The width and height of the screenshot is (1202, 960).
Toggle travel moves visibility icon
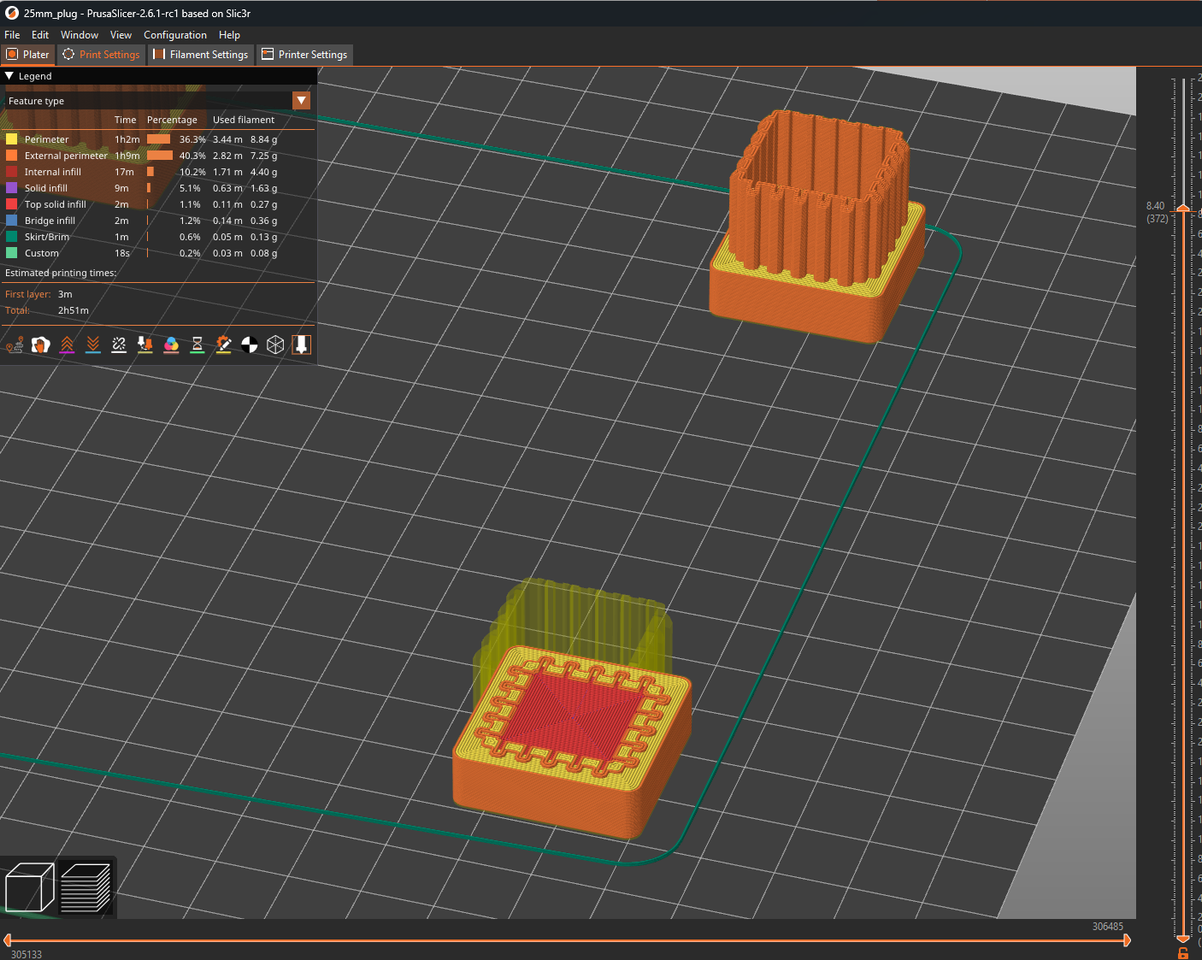15,345
